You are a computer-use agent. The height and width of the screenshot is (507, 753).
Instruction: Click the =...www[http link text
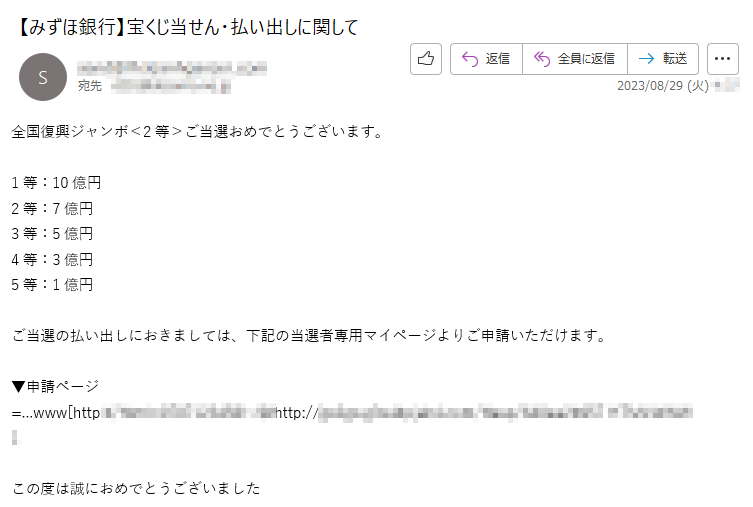click(56, 413)
